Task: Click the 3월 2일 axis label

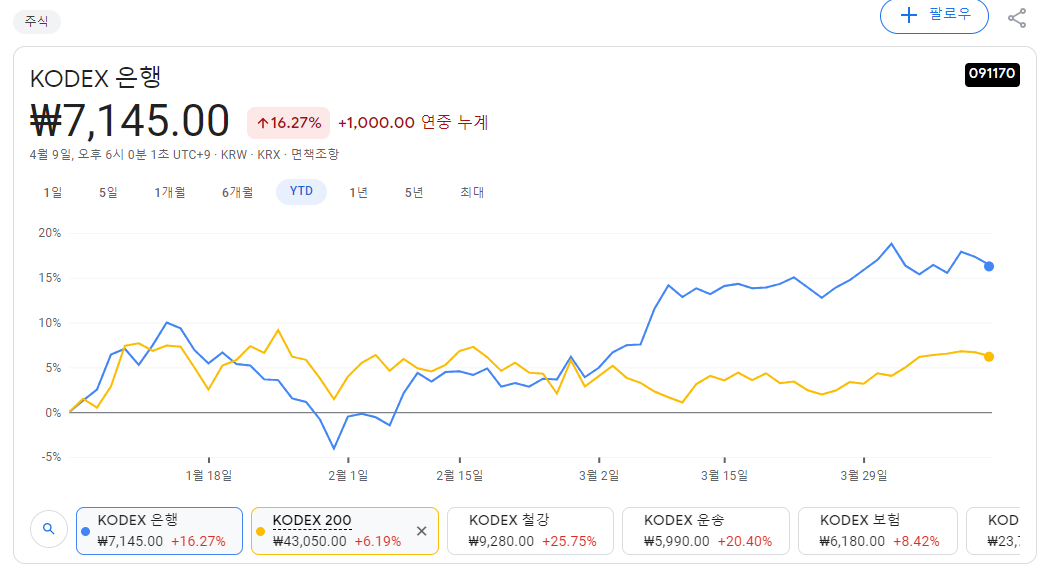Action: point(599,476)
